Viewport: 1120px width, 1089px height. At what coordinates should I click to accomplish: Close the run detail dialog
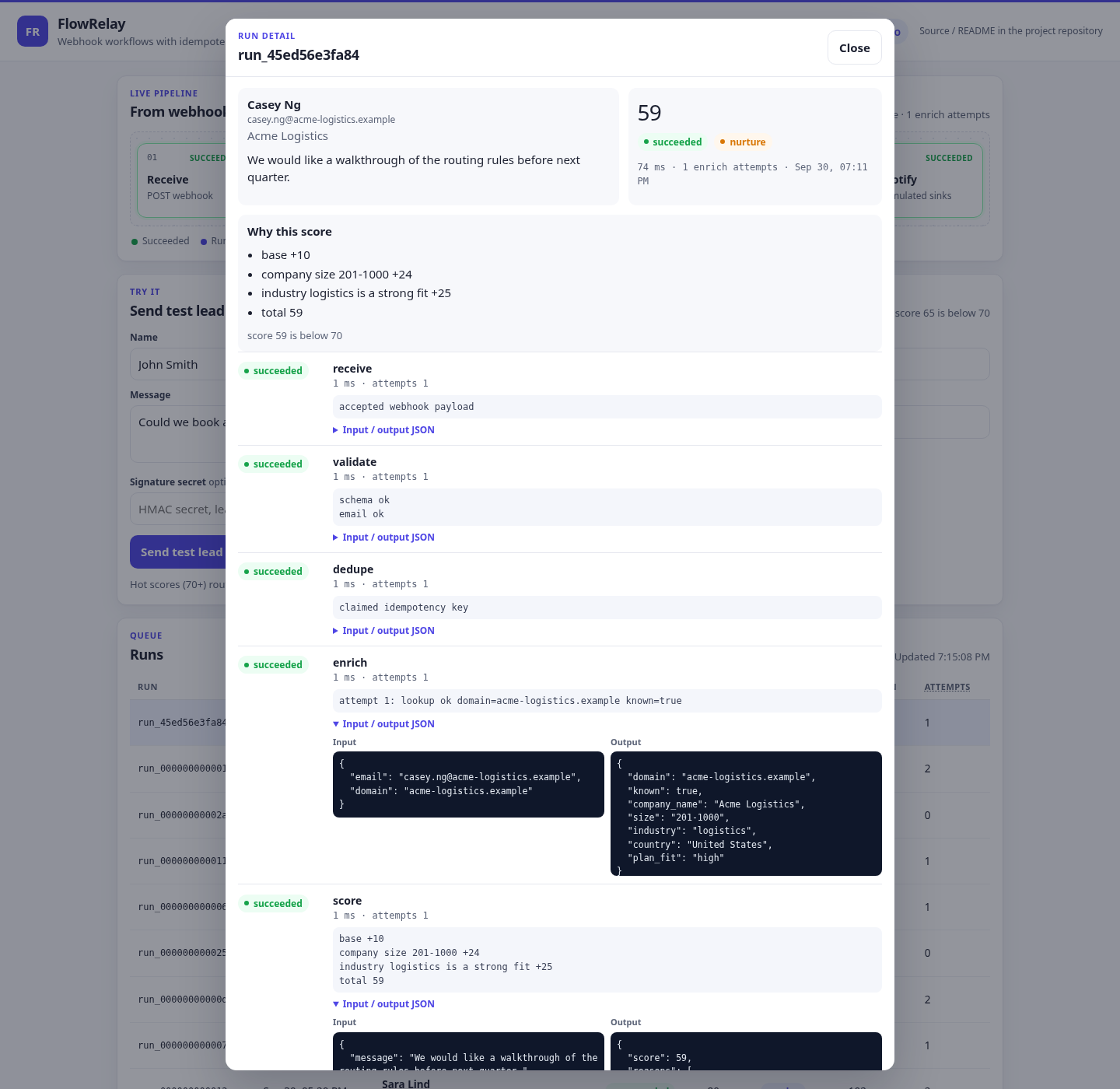pos(854,48)
